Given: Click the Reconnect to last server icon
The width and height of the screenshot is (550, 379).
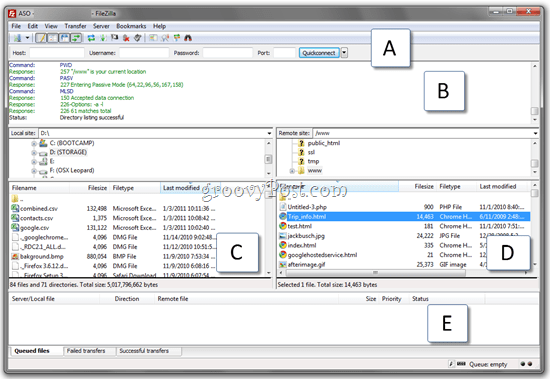Looking at the screenshot, I should pos(138,38).
